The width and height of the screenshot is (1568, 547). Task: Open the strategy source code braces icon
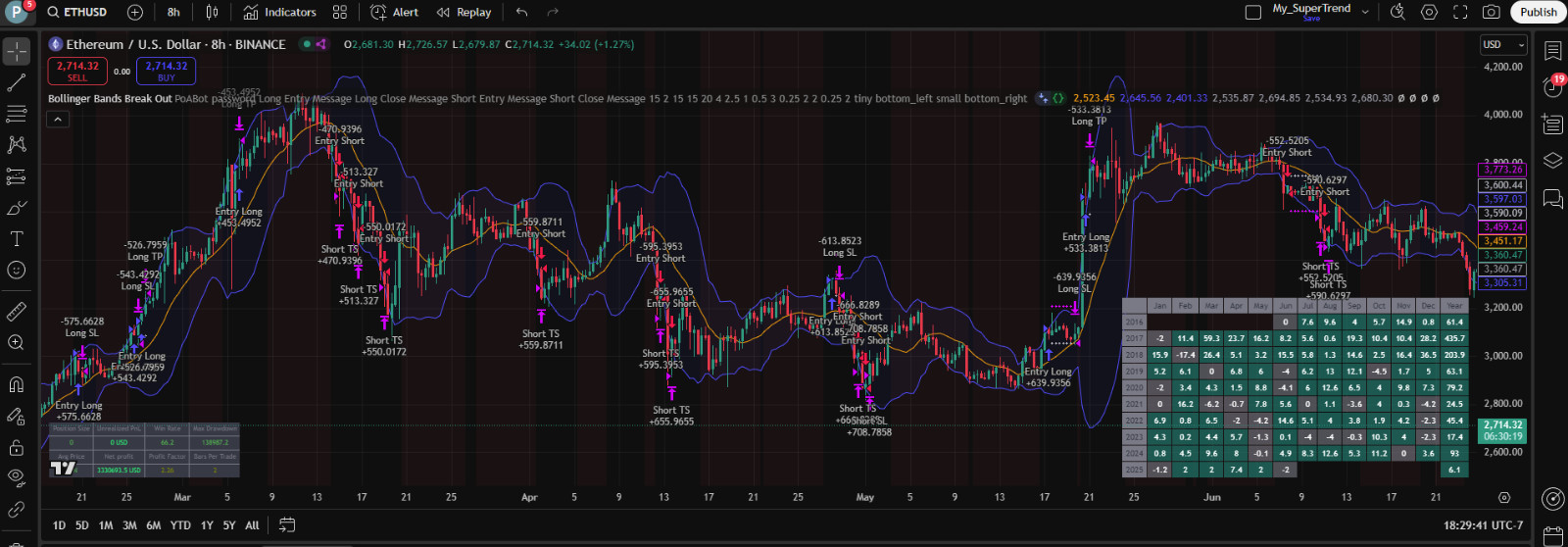pos(1058,98)
